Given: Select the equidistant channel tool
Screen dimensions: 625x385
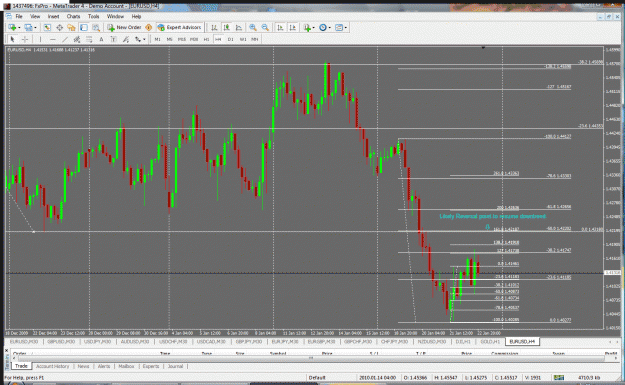Looking at the screenshot, I should 77,39.
